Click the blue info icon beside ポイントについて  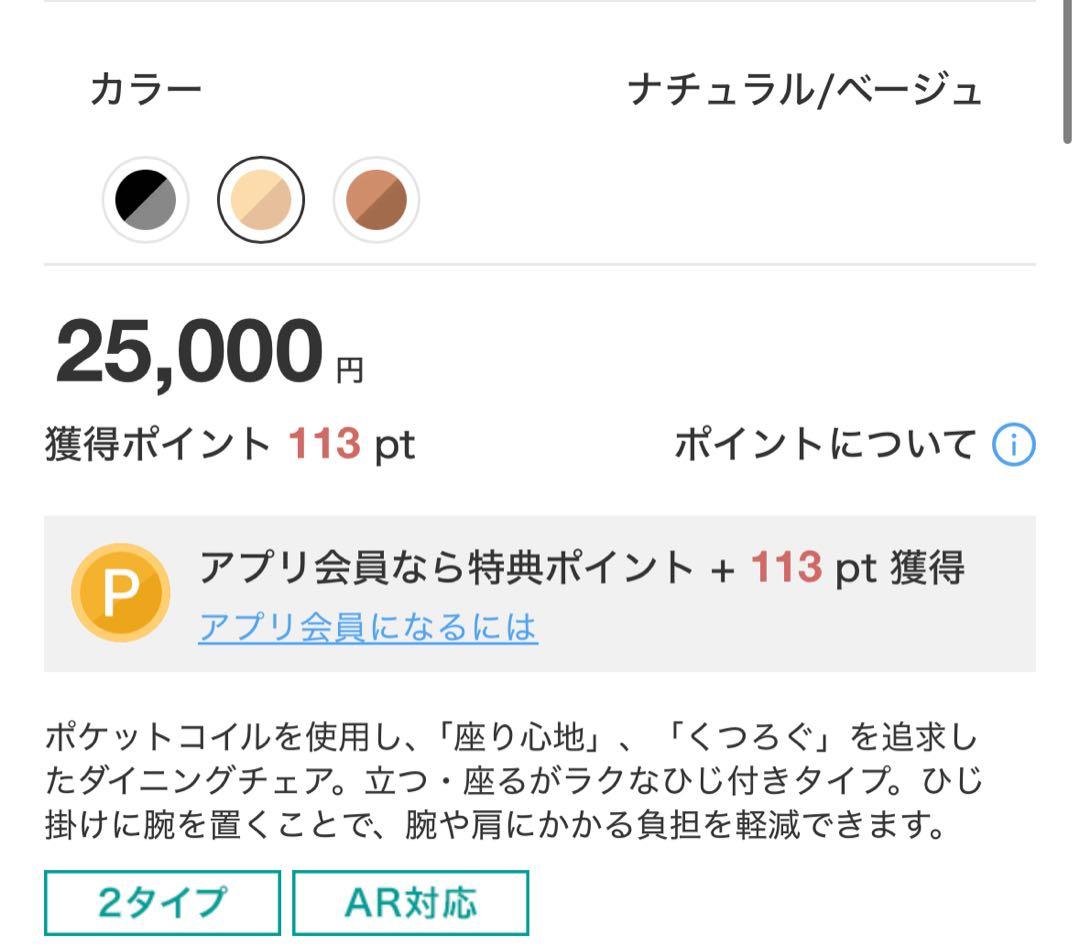click(1013, 445)
